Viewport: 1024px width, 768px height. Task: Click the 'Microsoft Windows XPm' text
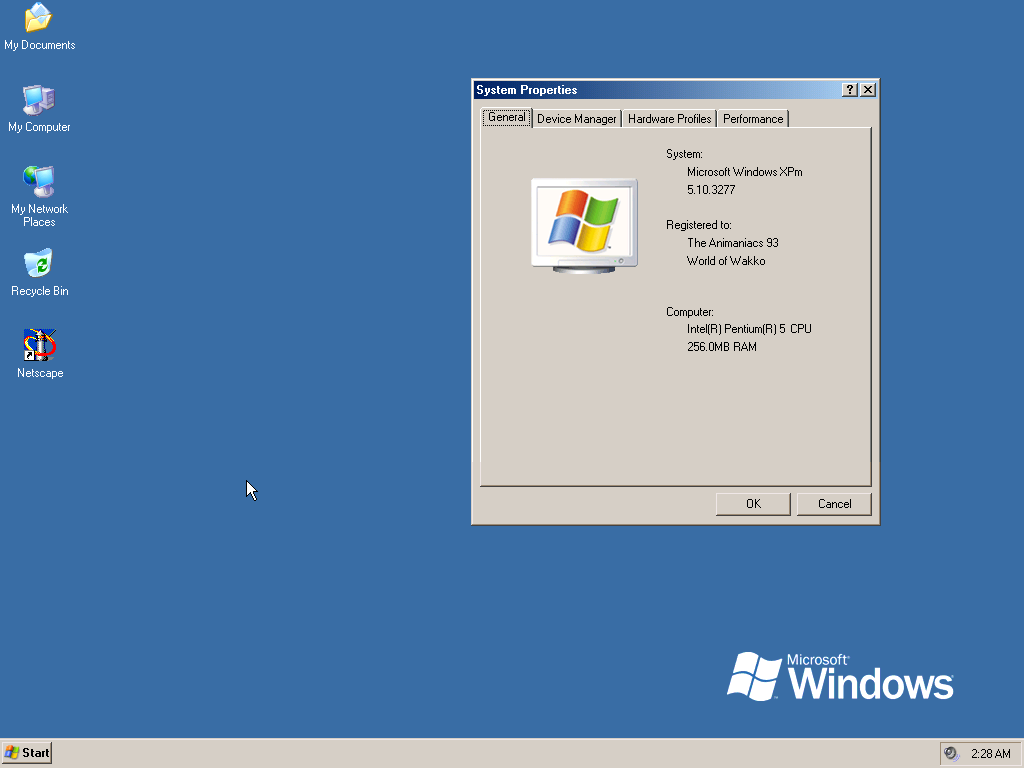click(x=744, y=172)
